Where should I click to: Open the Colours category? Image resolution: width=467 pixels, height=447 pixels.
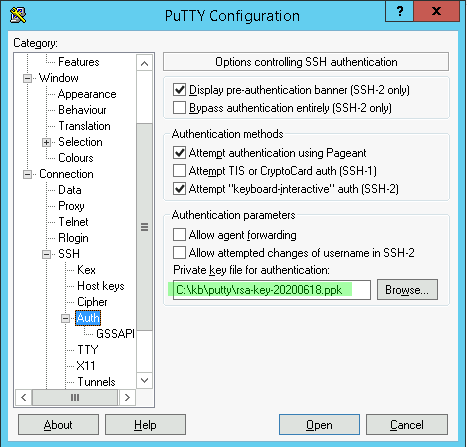(76, 158)
